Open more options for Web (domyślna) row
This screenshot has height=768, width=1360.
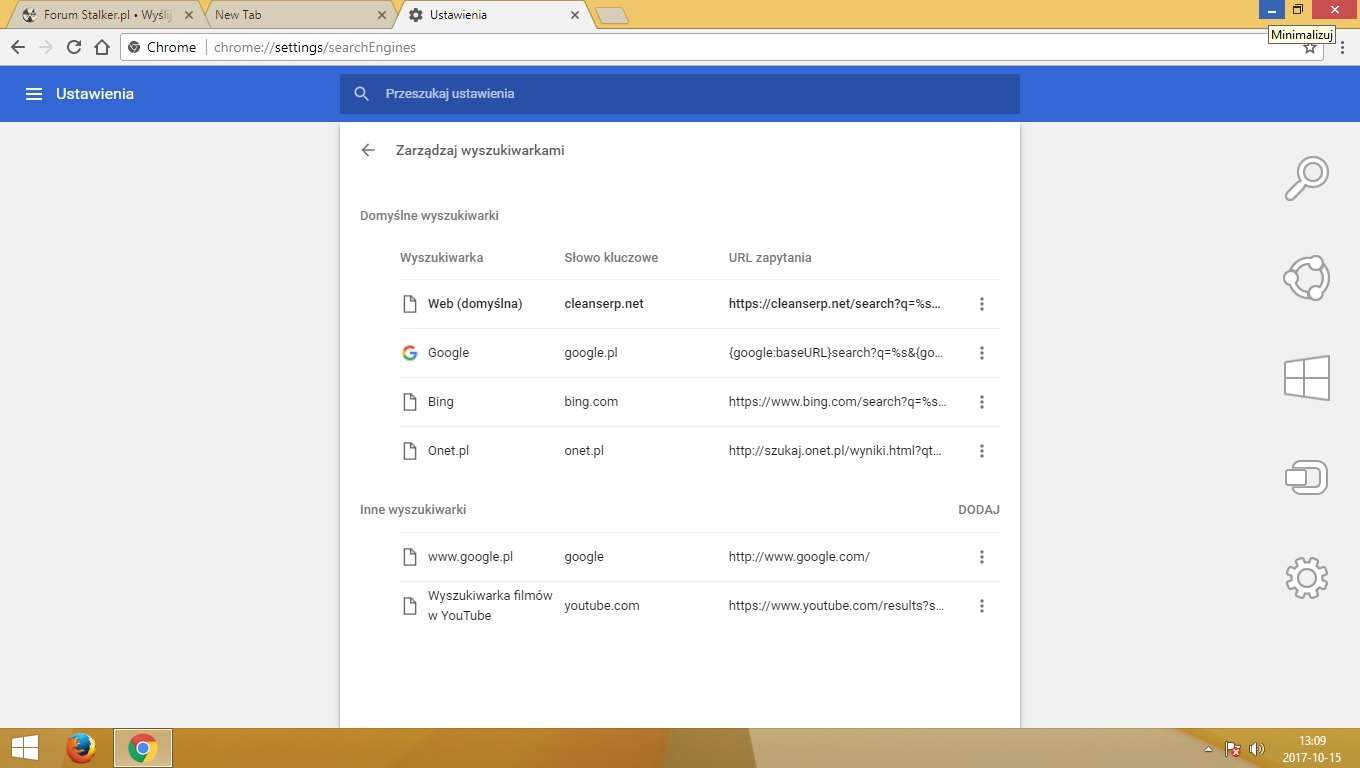point(982,304)
